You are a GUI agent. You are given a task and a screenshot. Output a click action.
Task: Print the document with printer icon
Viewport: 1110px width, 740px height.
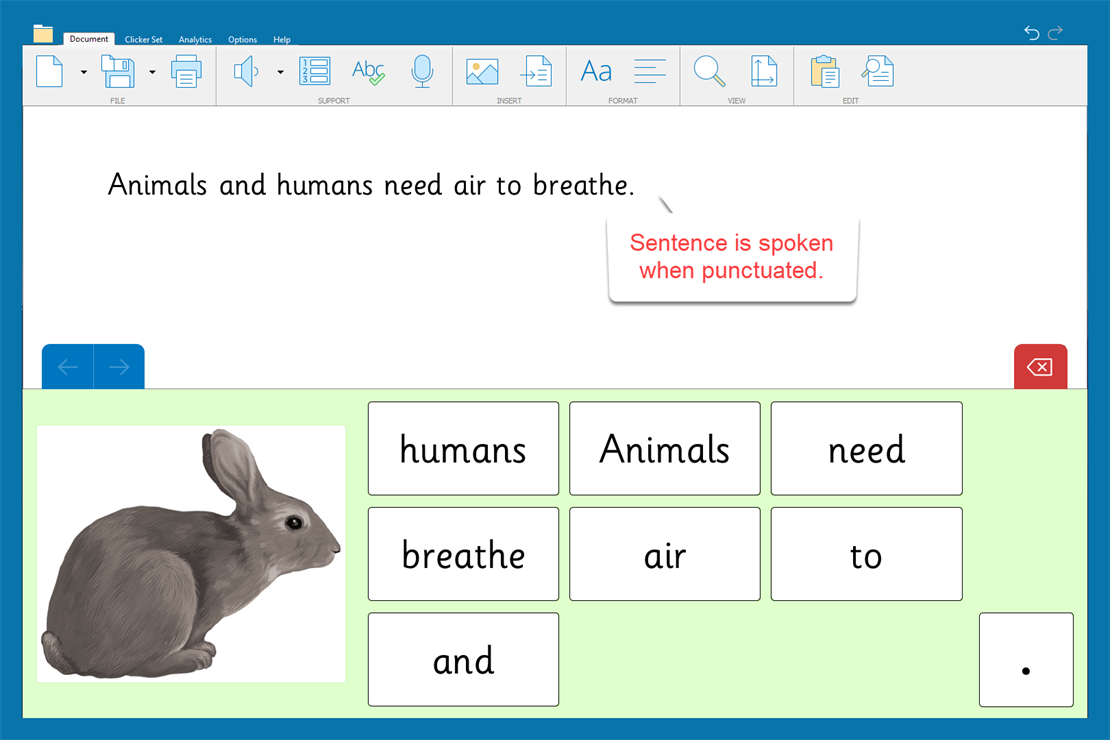[x=186, y=72]
